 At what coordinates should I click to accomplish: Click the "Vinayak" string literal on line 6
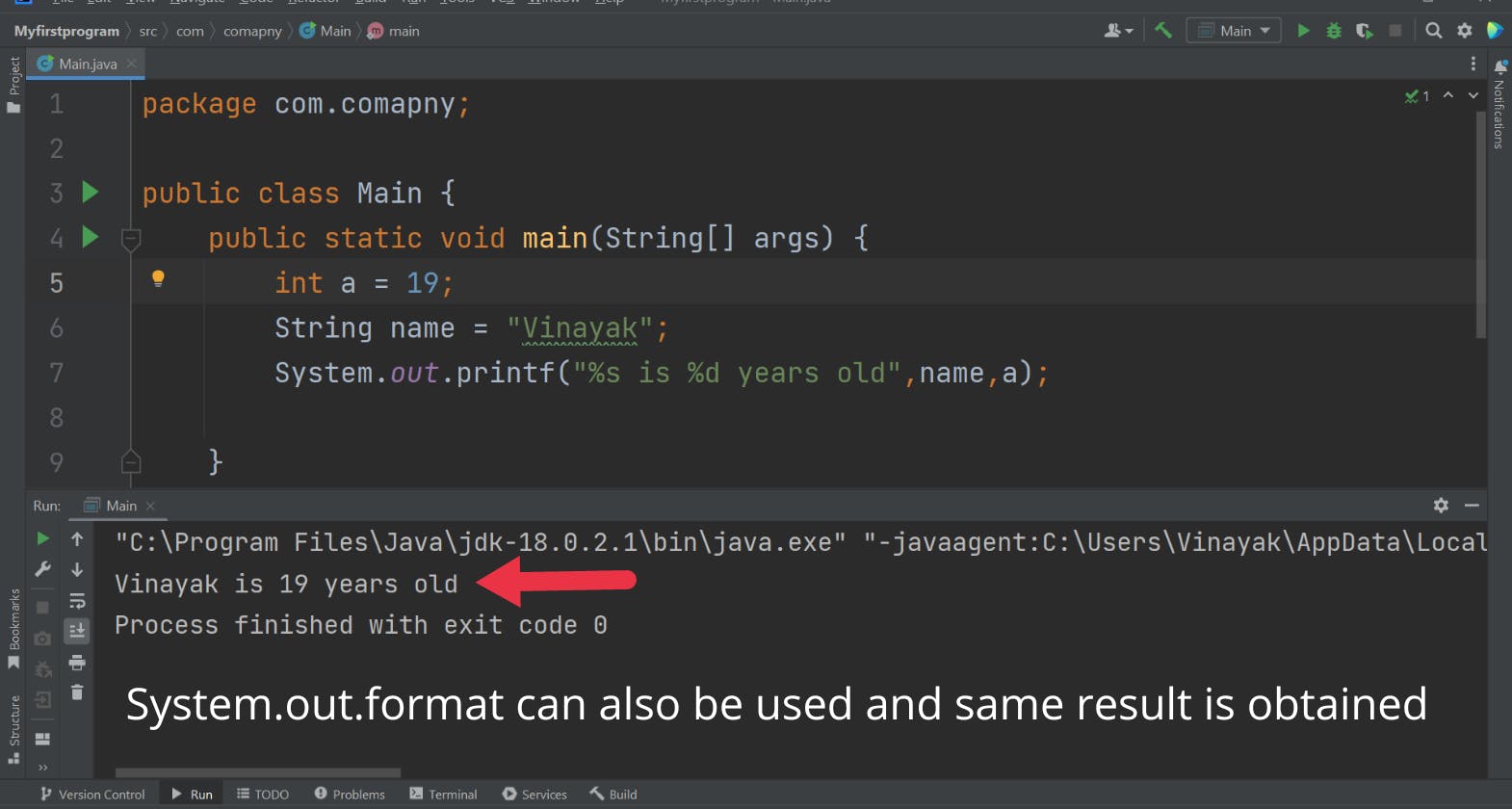pos(580,328)
